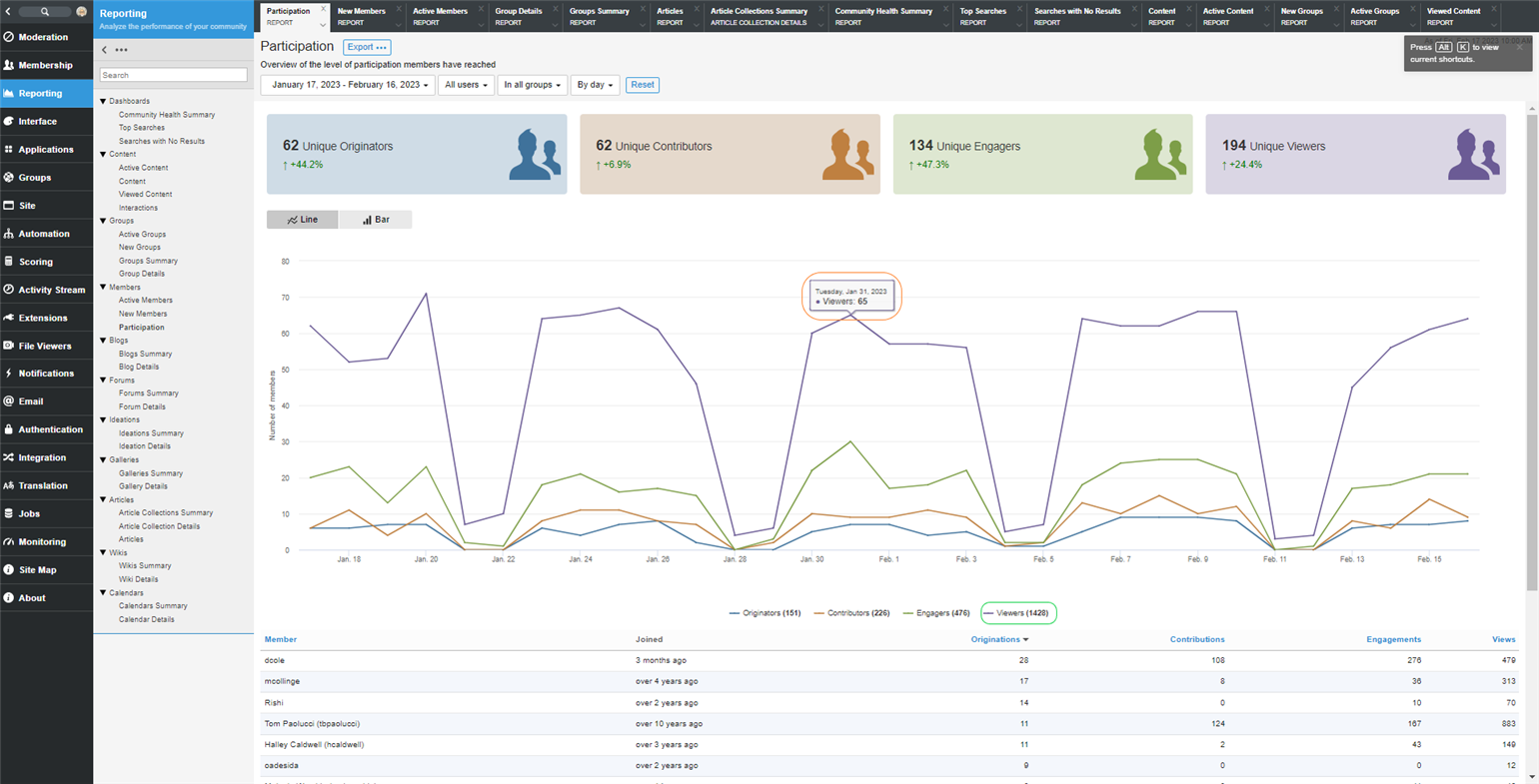Open the Automation section icon

(x=9, y=234)
